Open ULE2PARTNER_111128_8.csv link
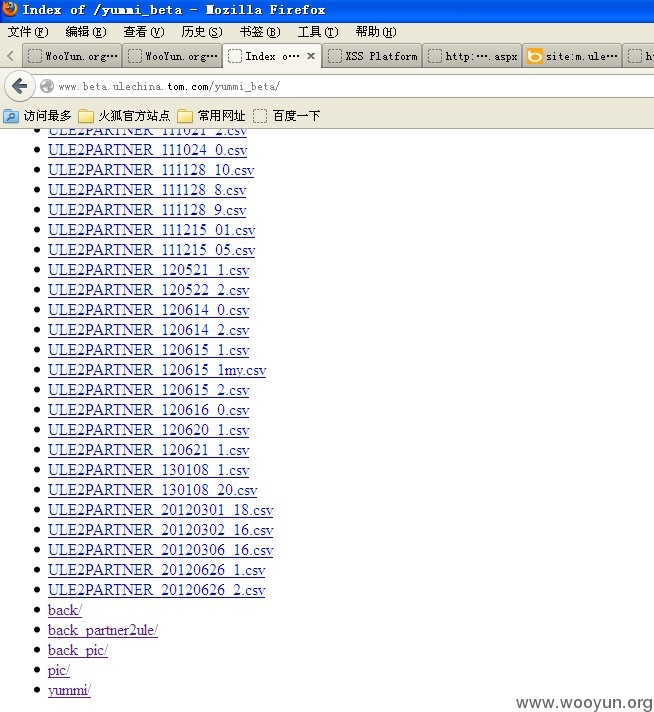 (147, 190)
